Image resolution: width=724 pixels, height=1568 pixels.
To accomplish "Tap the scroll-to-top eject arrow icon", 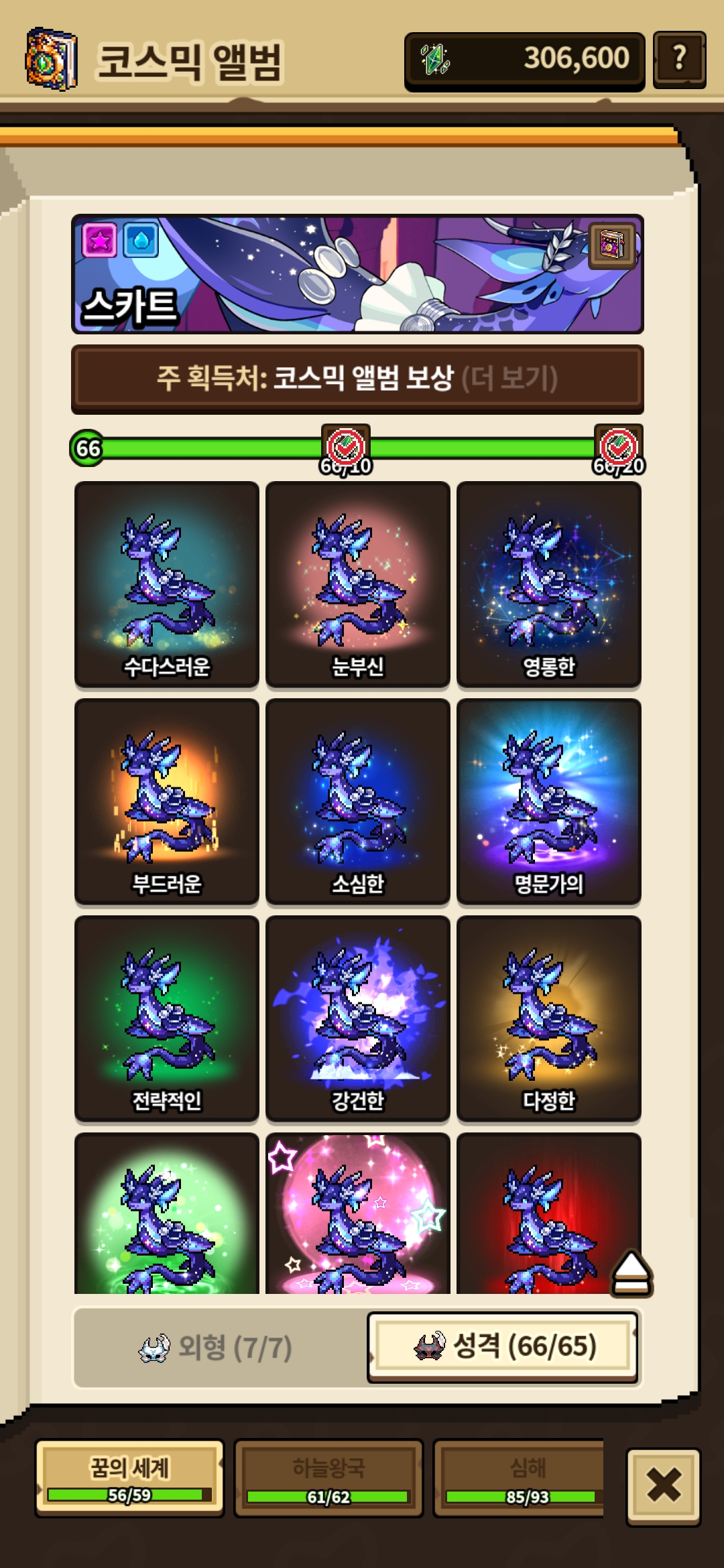I will pyautogui.click(x=631, y=1272).
